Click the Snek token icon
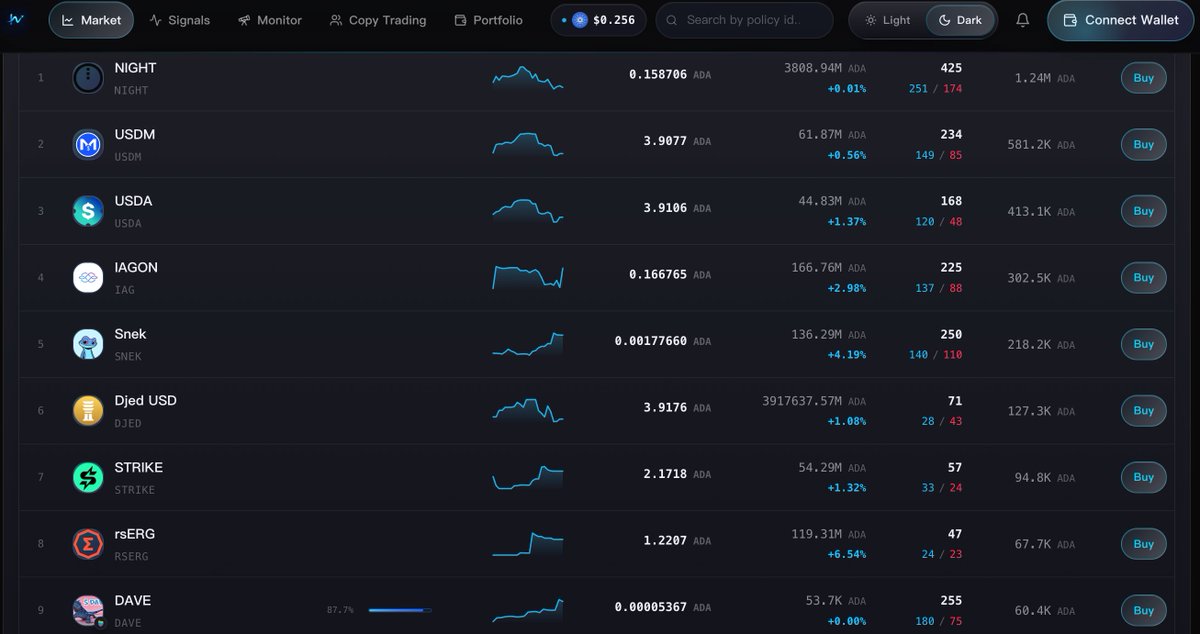The width and height of the screenshot is (1200, 634). coord(88,344)
